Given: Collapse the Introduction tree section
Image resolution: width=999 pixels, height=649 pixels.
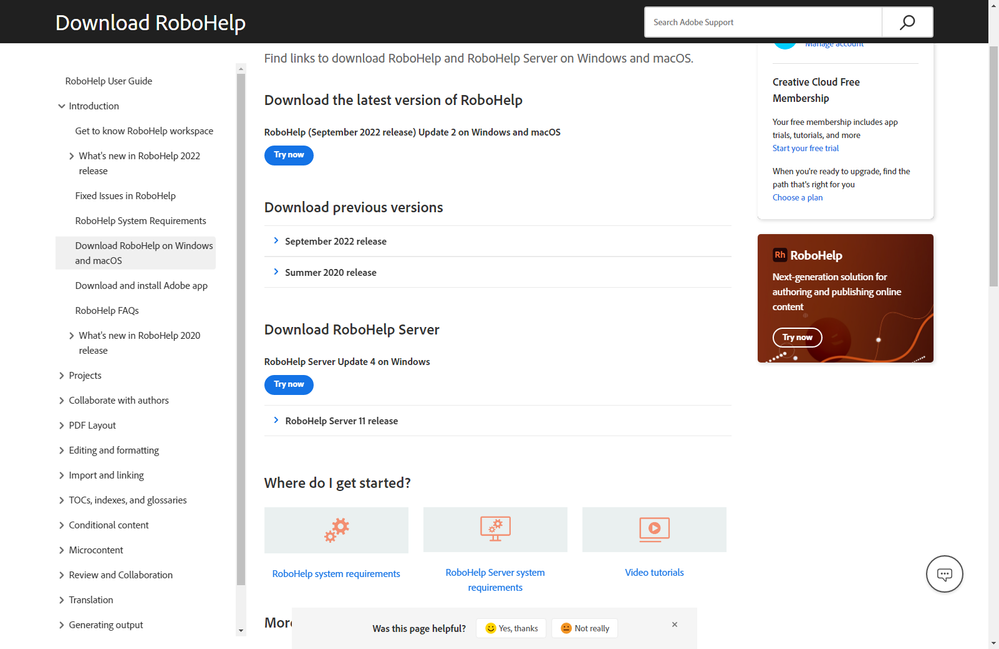Looking at the screenshot, I should pyautogui.click(x=62, y=106).
